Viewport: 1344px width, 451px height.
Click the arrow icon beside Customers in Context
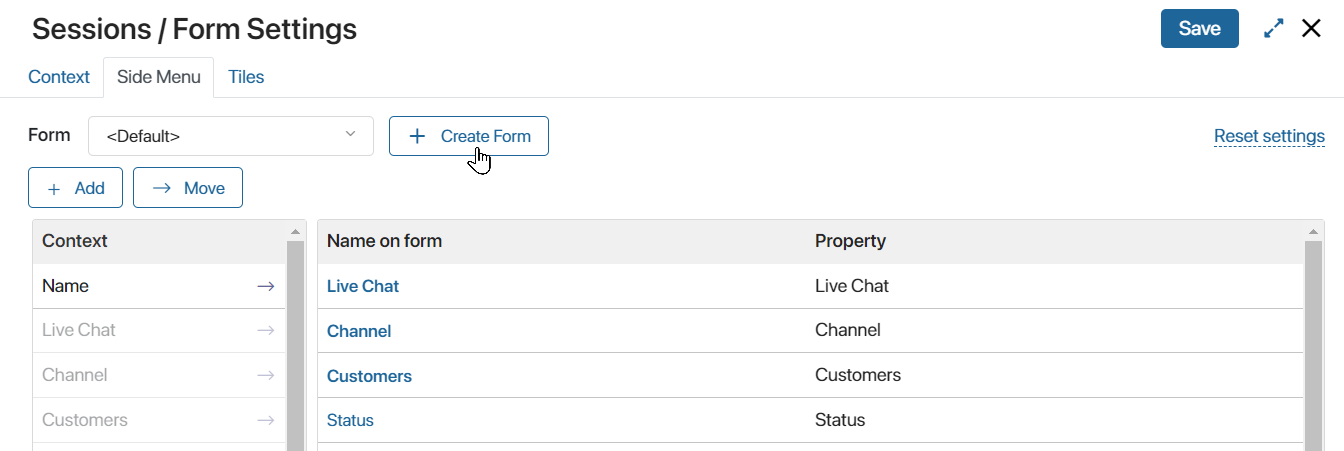(265, 420)
